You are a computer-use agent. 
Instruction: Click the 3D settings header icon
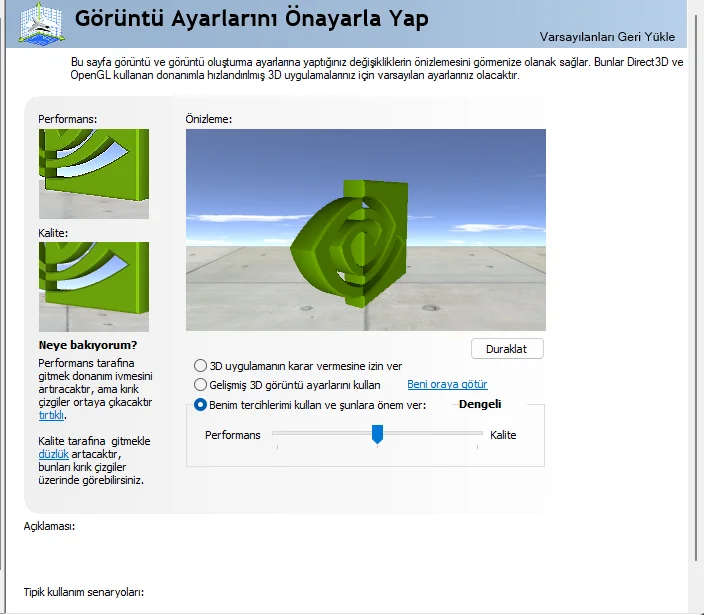[x=41, y=23]
